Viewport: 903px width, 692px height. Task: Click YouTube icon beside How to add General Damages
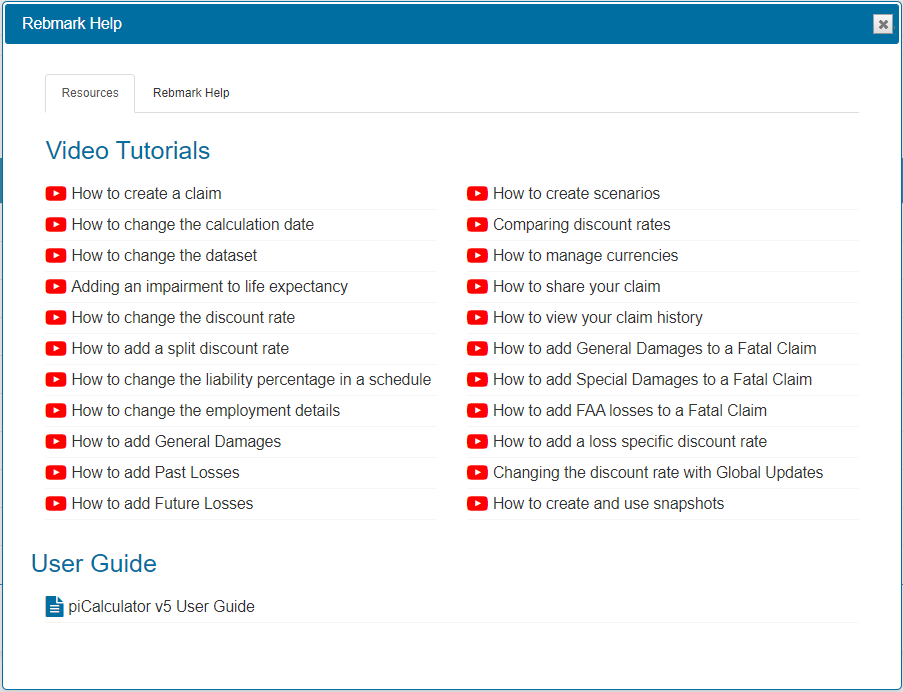pyautogui.click(x=56, y=442)
